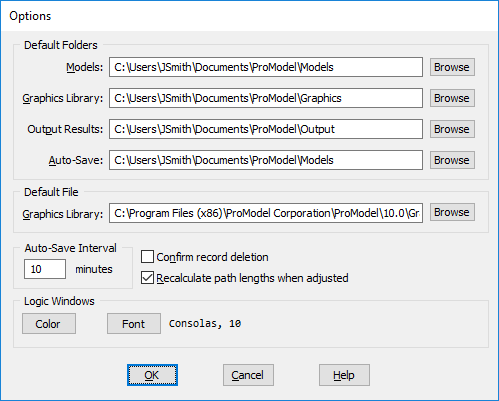Dismiss the dialog with Cancel

pos(248,375)
